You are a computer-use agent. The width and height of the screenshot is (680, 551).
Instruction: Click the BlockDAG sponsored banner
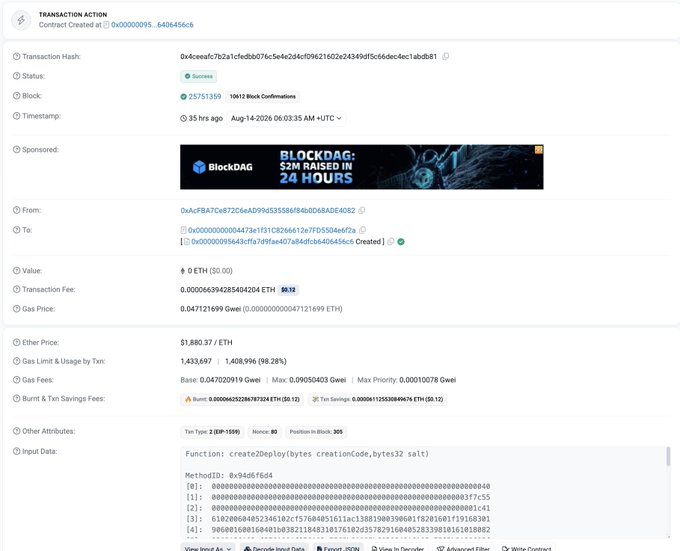click(362, 167)
